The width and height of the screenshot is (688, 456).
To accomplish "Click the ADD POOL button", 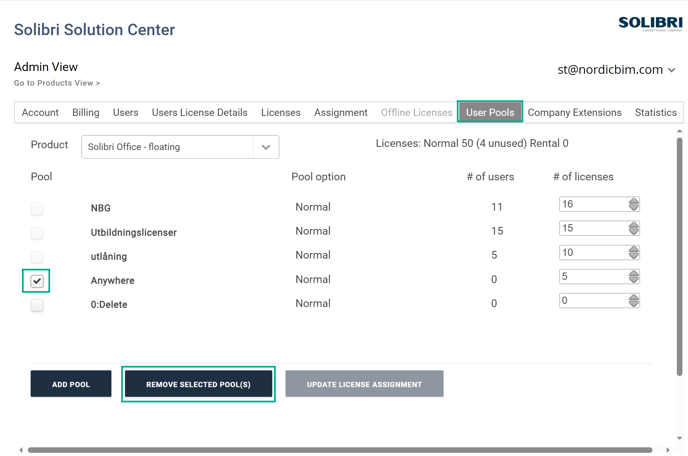I will pyautogui.click(x=71, y=384).
